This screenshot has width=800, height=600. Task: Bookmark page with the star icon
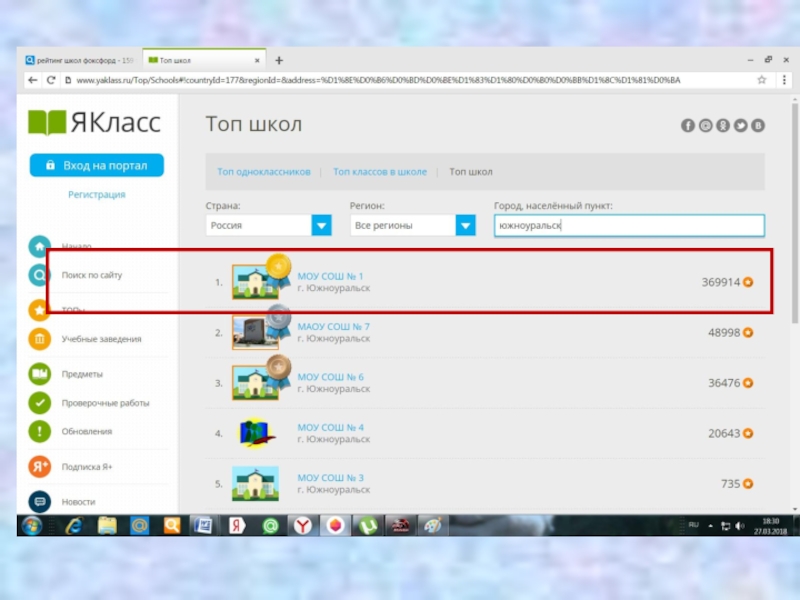pos(761,80)
